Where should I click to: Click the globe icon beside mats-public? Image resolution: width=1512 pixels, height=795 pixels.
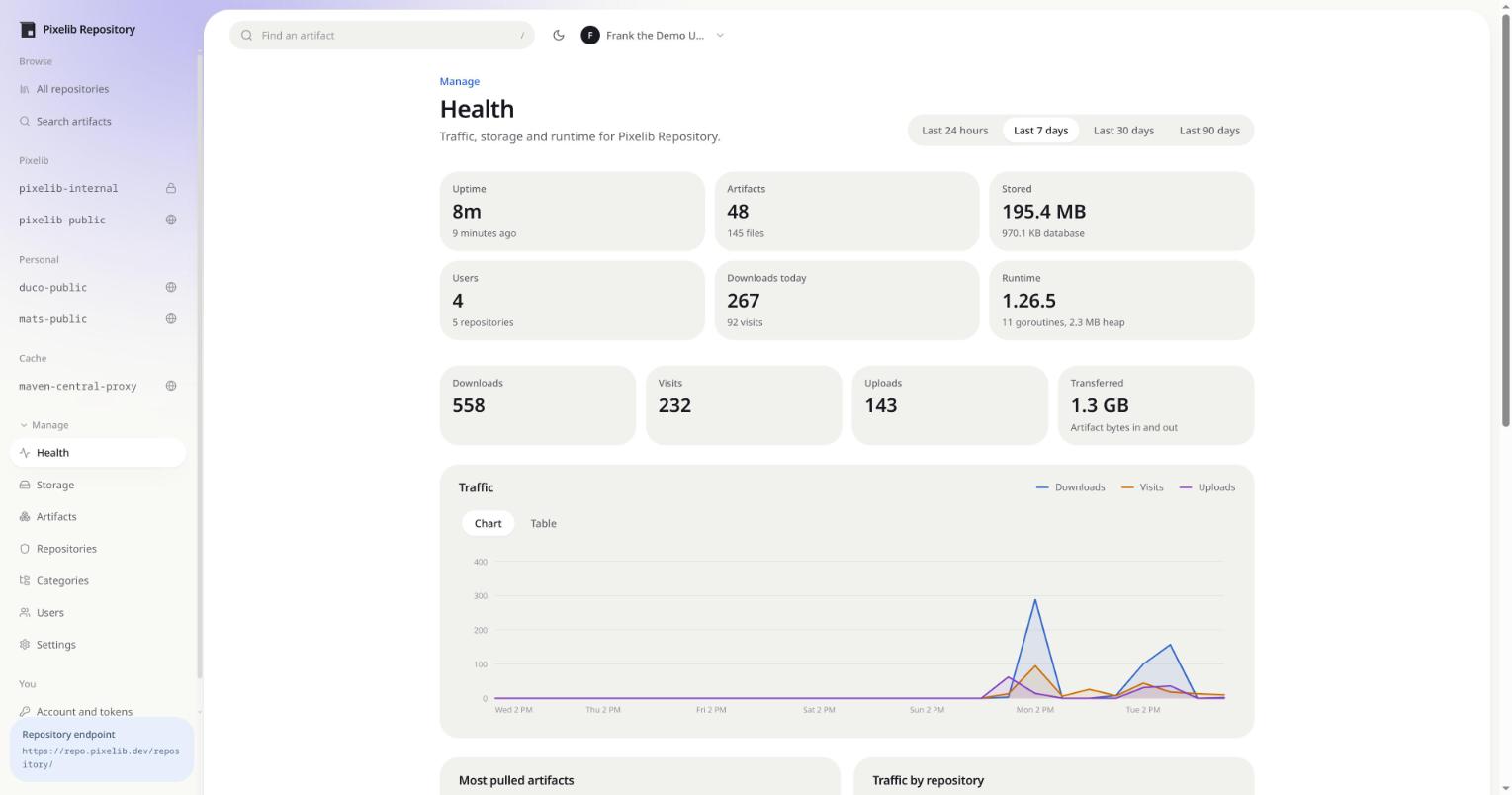[171, 318]
